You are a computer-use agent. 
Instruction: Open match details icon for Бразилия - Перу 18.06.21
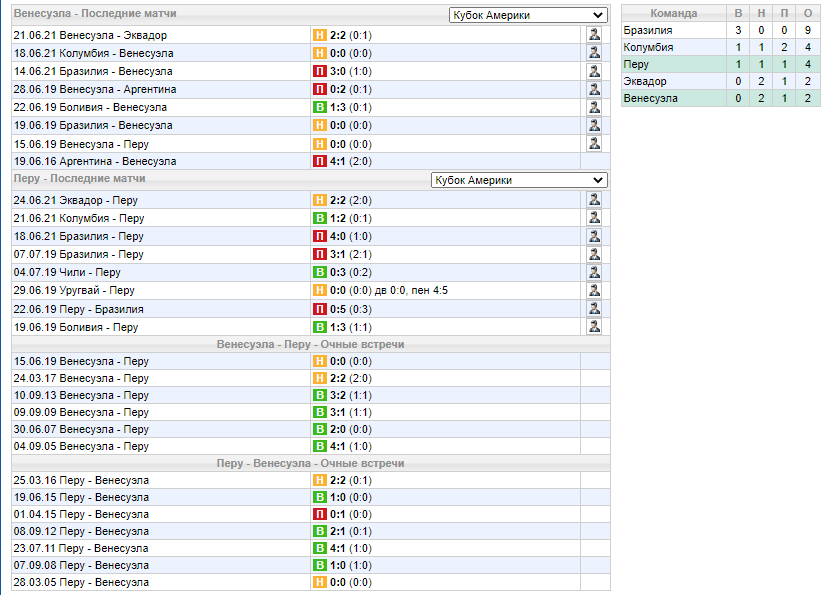point(594,236)
